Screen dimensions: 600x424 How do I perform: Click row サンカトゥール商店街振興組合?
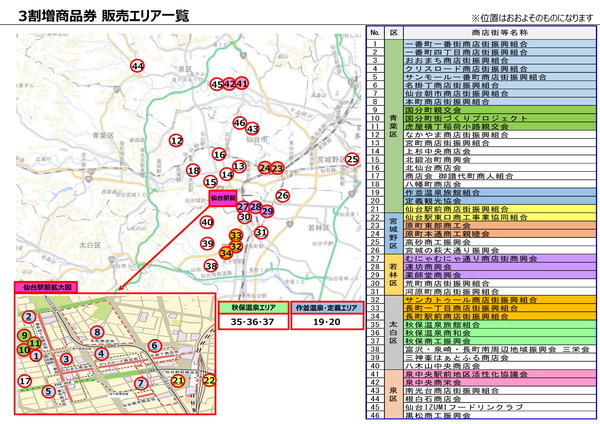point(500,300)
